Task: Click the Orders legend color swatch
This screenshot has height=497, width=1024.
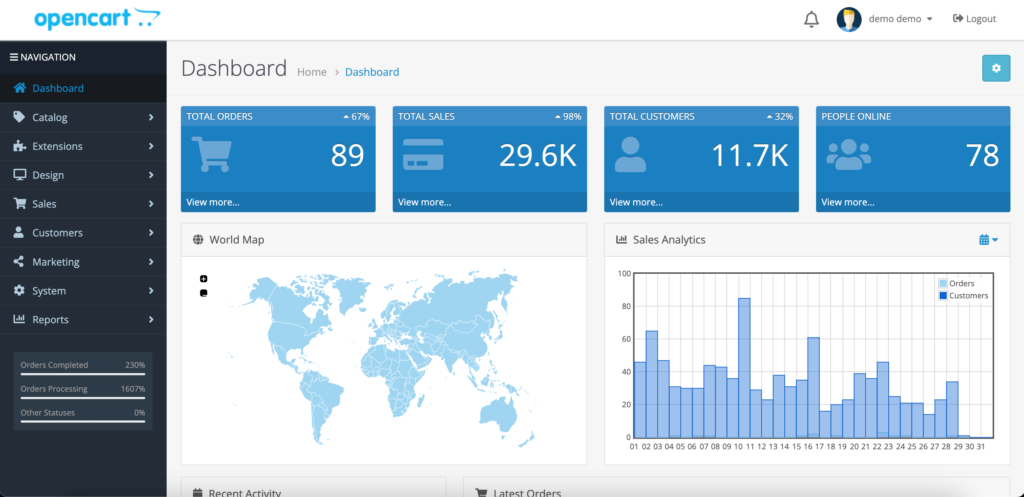Action: [x=943, y=283]
